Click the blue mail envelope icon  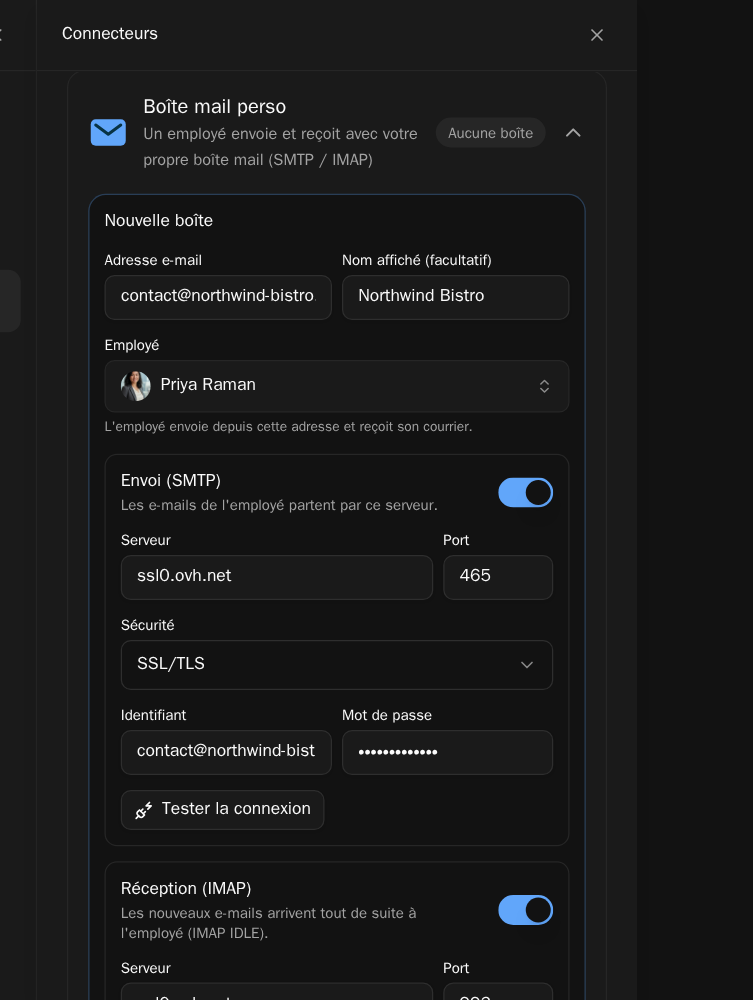(x=108, y=132)
